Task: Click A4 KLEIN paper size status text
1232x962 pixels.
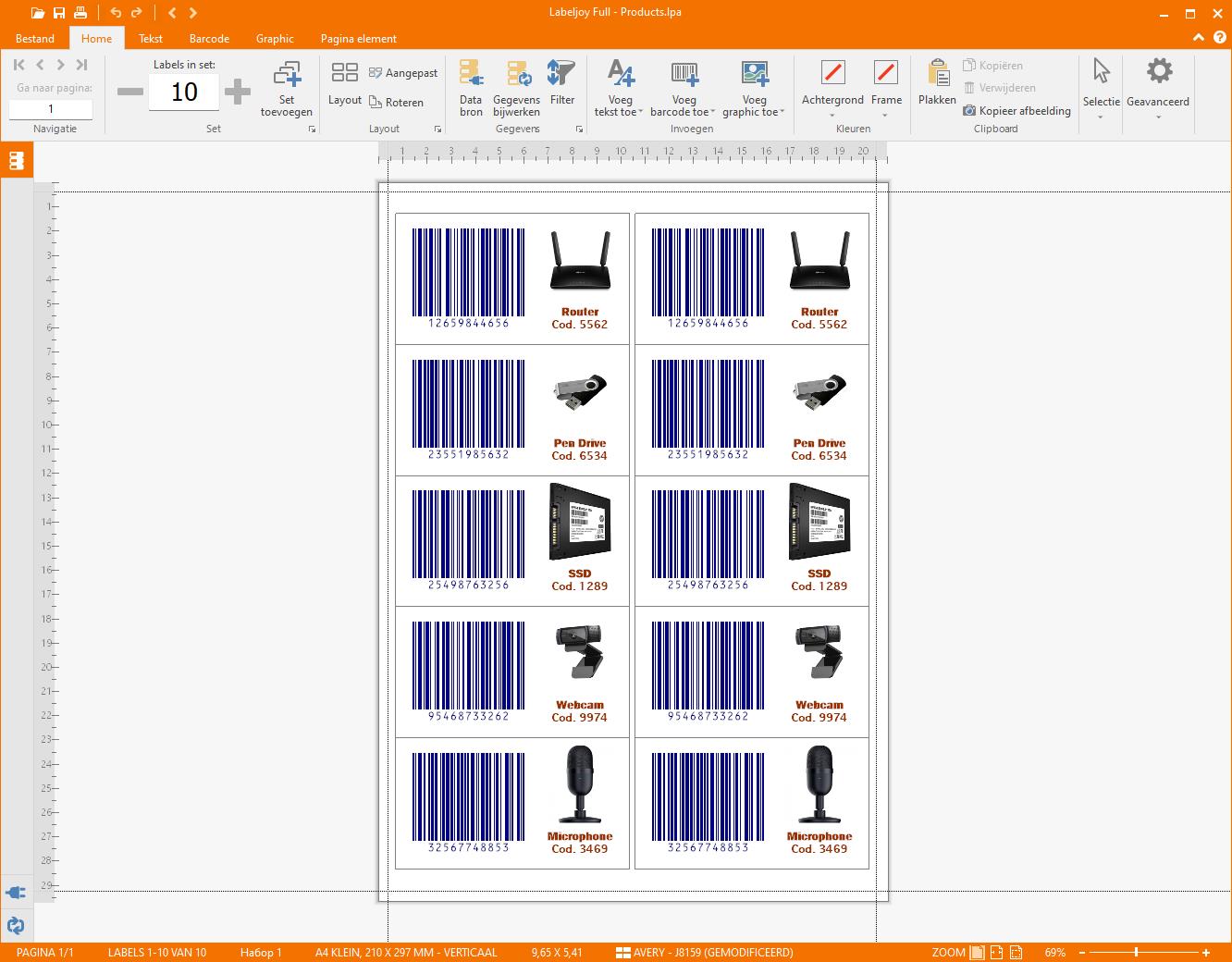Action: [406, 952]
